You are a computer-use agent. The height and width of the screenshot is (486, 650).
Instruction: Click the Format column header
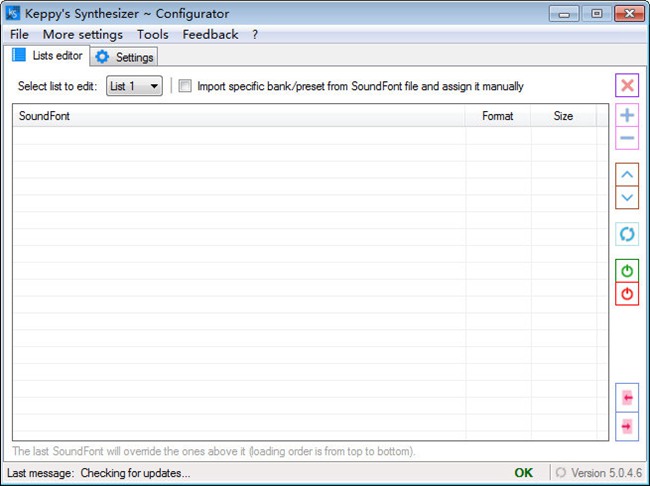click(497, 116)
